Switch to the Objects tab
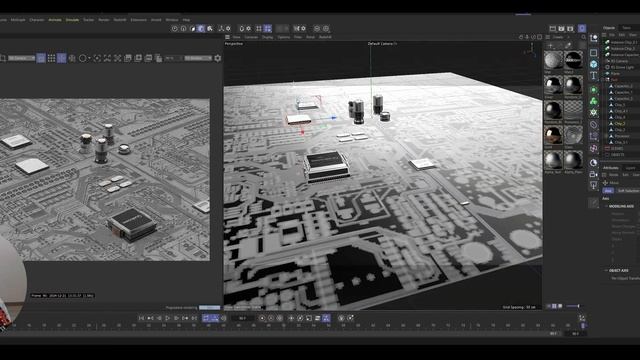Screen dimensions: 640x360 [609, 28]
